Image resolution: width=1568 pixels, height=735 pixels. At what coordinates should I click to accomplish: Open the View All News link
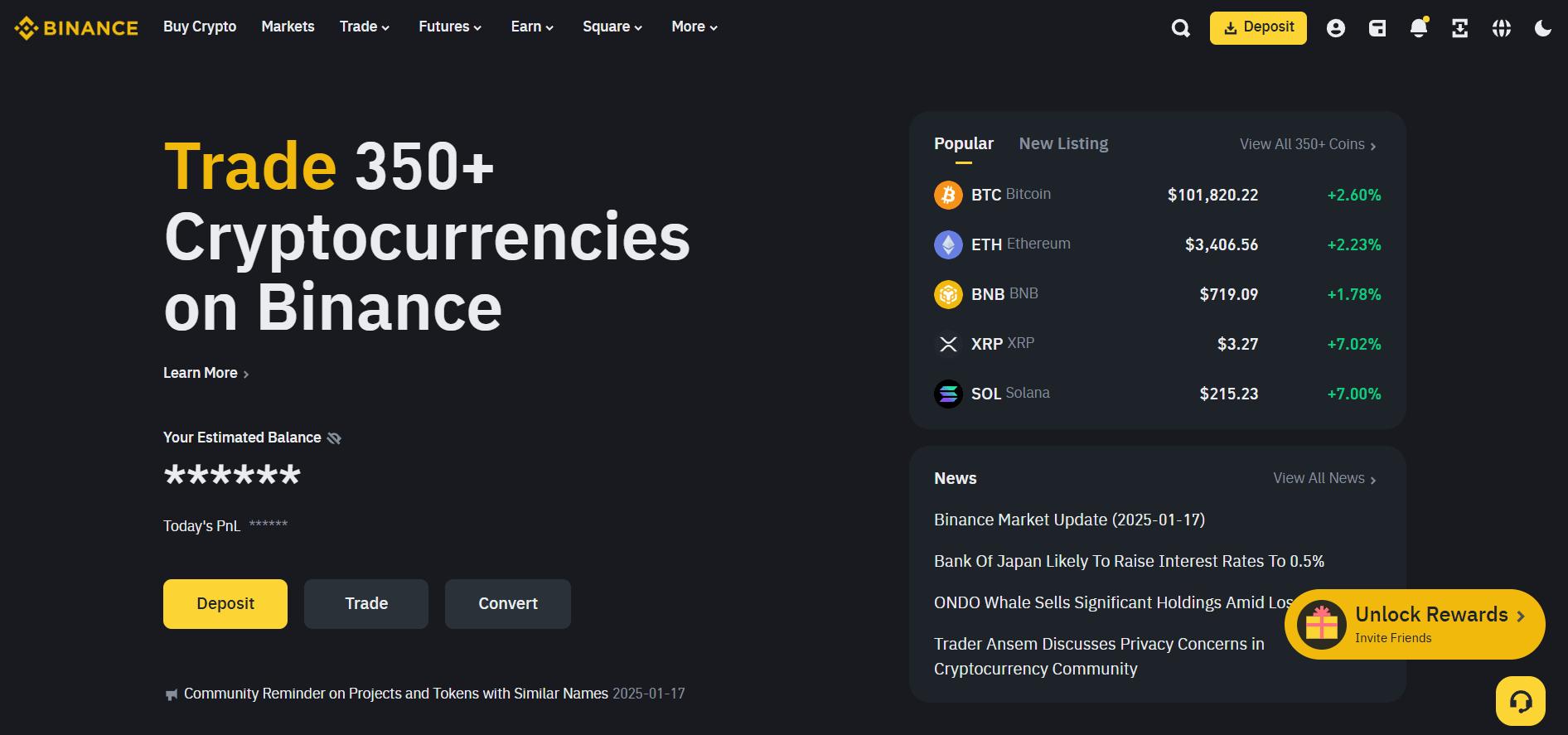point(1324,479)
